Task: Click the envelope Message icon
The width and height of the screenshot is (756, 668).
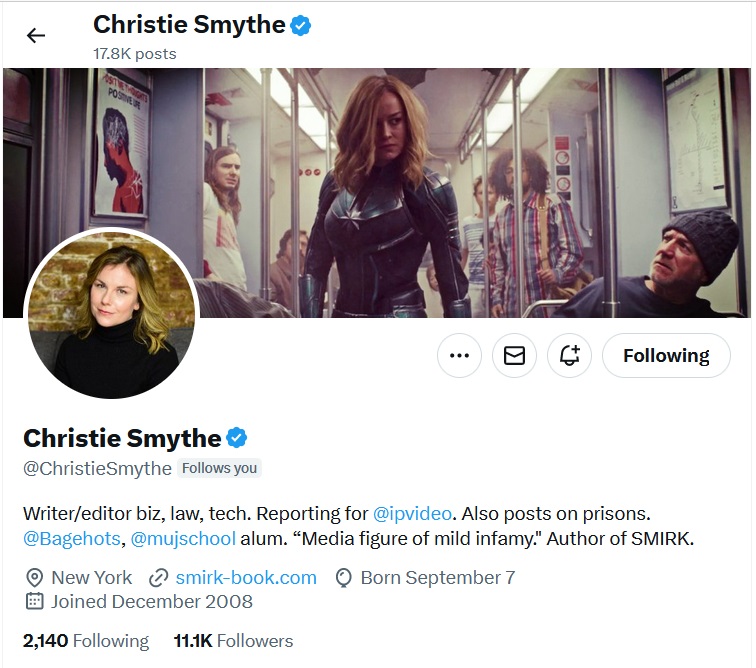Action: click(514, 355)
